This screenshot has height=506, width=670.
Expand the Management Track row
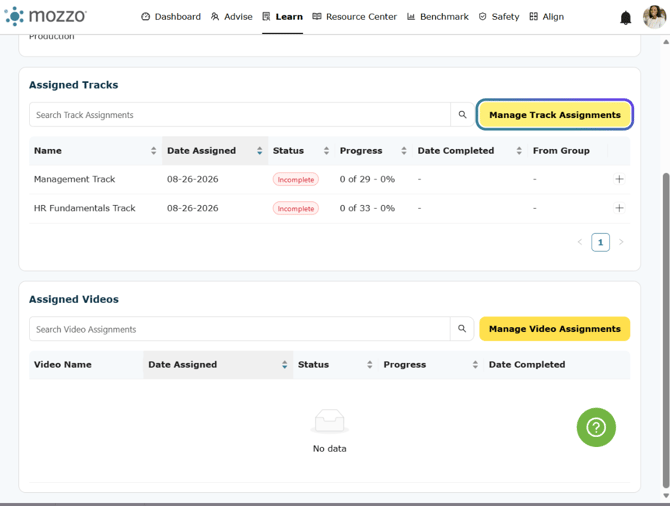click(x=619, y=179)
